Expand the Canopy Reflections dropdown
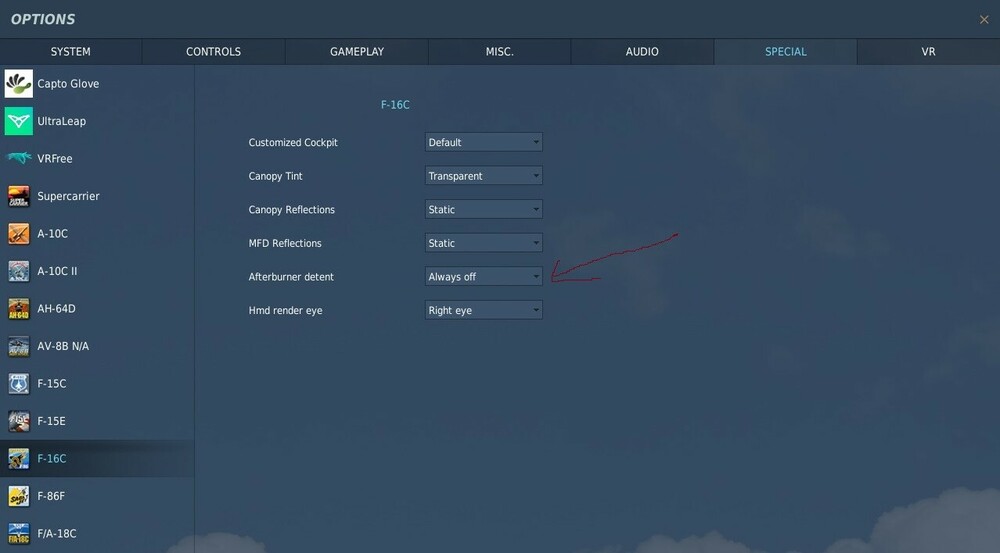1000x553 pixels. click(483, 209)
